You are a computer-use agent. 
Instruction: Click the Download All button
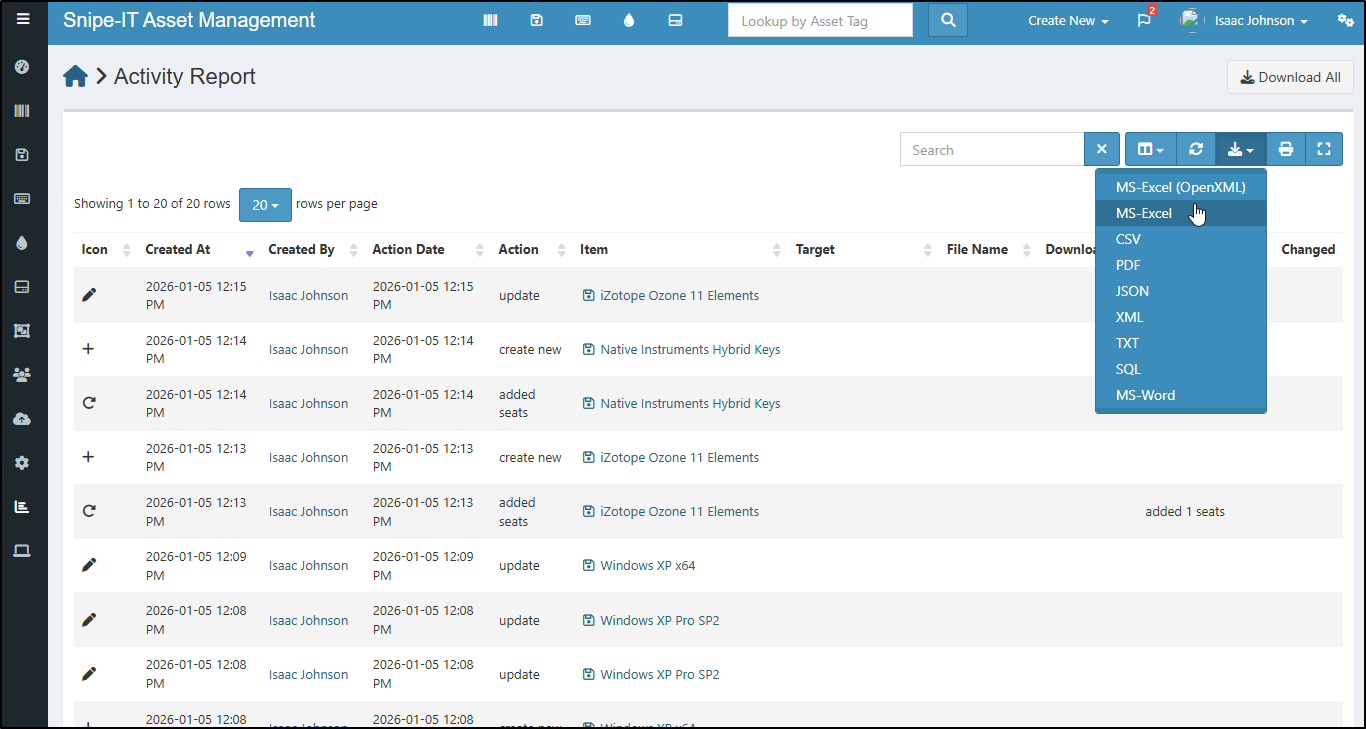click(x=1290, y=77)
